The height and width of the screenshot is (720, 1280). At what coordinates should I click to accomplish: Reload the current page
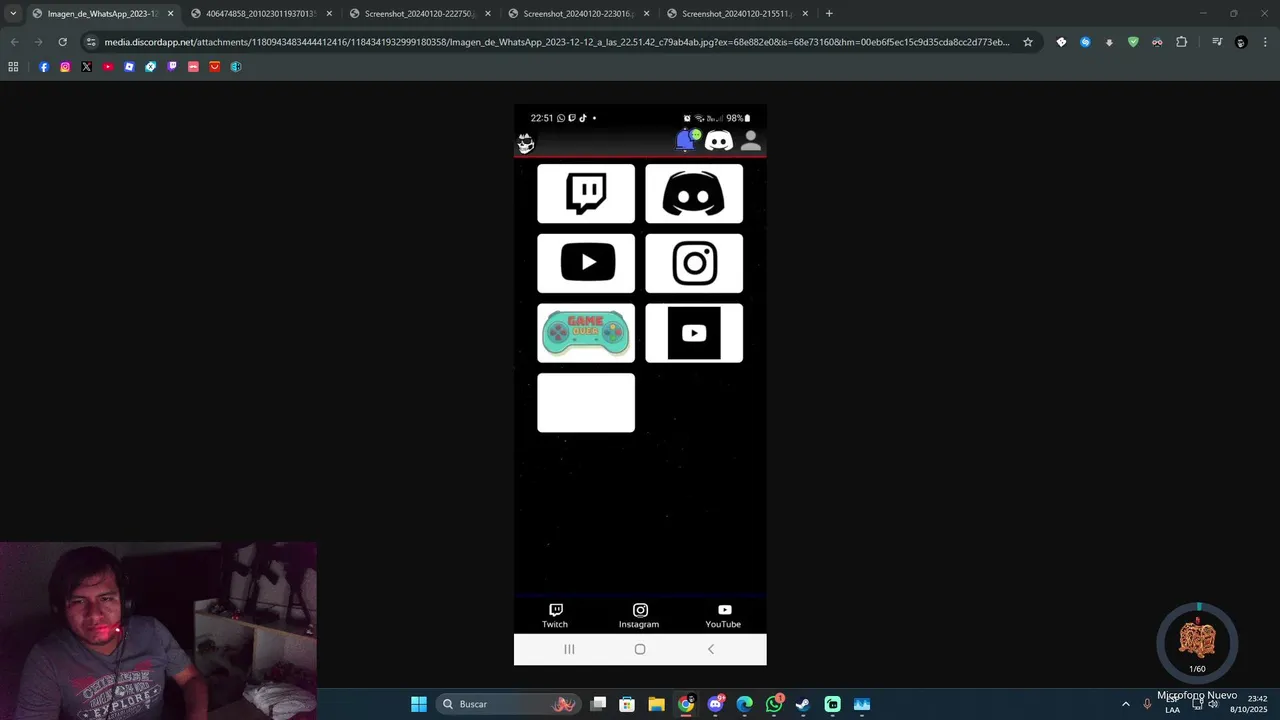62,42
